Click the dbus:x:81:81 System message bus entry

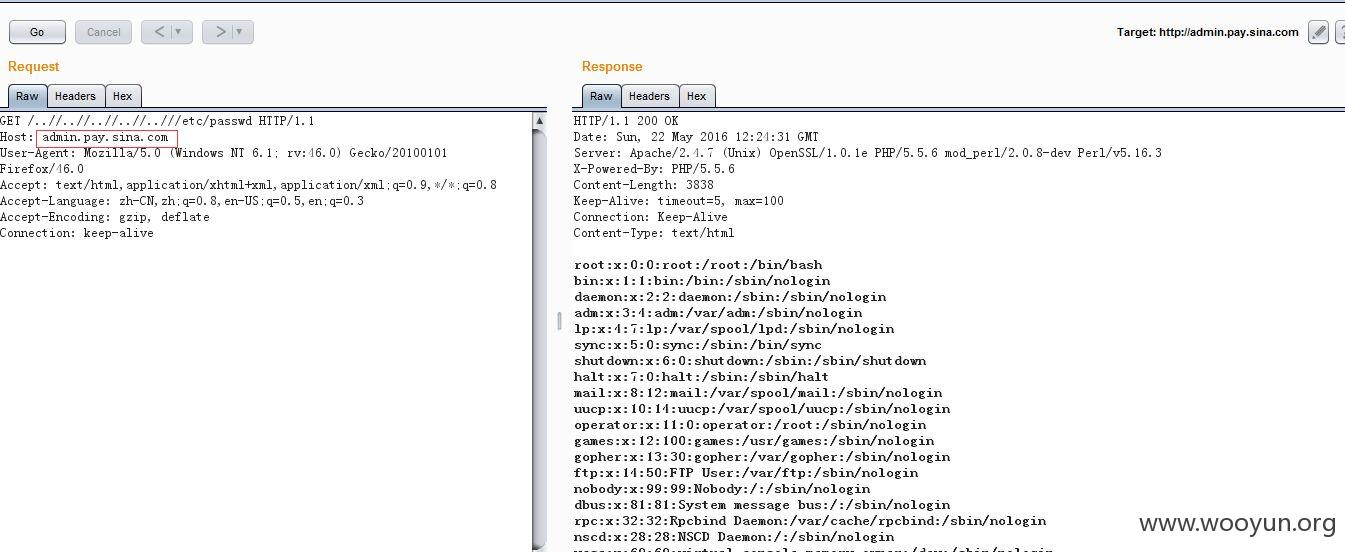coord(762,505)
